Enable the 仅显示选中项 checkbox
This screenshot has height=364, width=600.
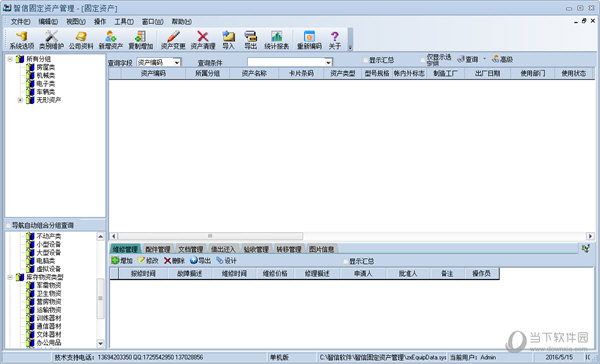pyautogui.click(x=423, y=60)
